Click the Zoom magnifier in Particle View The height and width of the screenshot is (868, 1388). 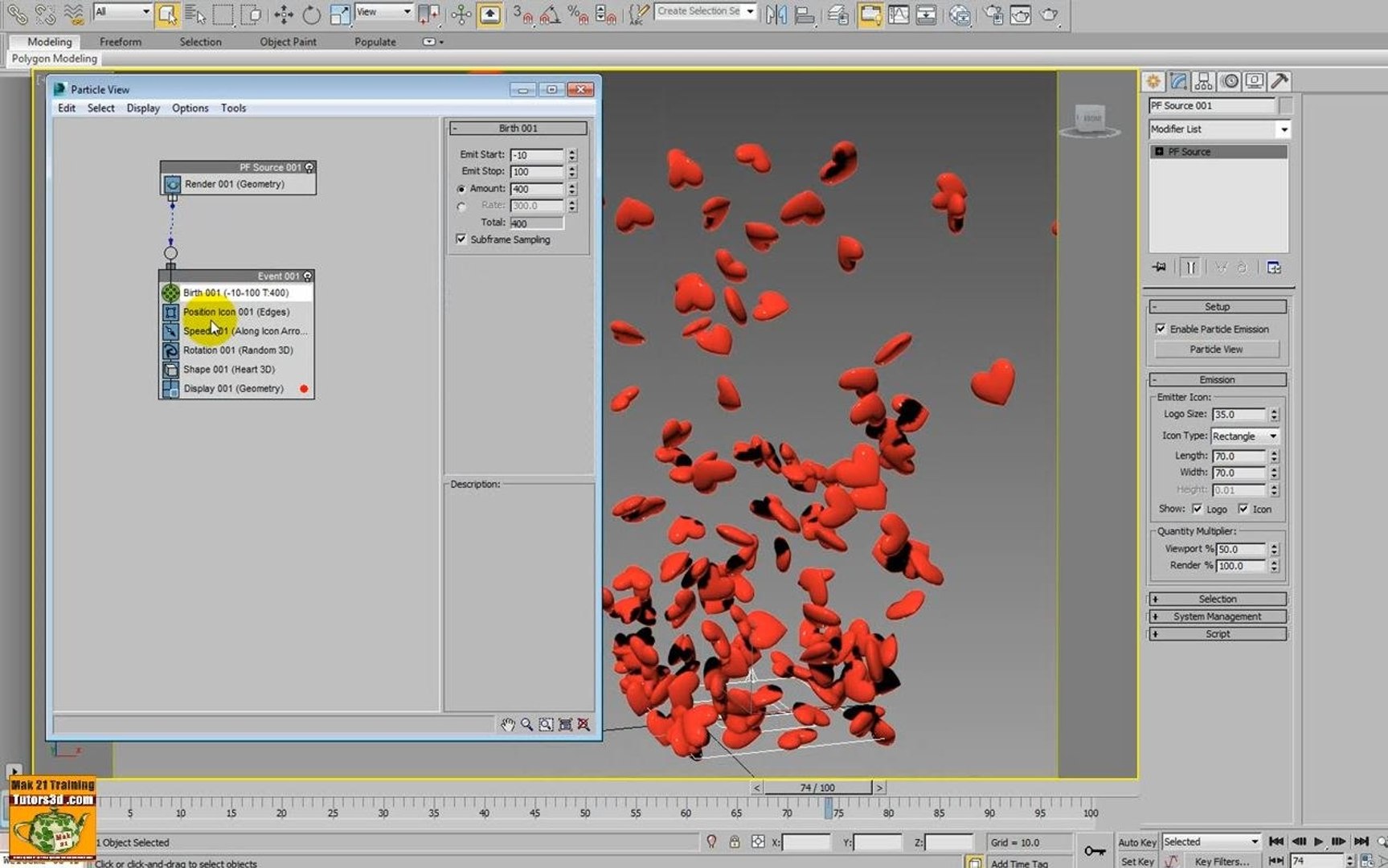coord(526,724)
